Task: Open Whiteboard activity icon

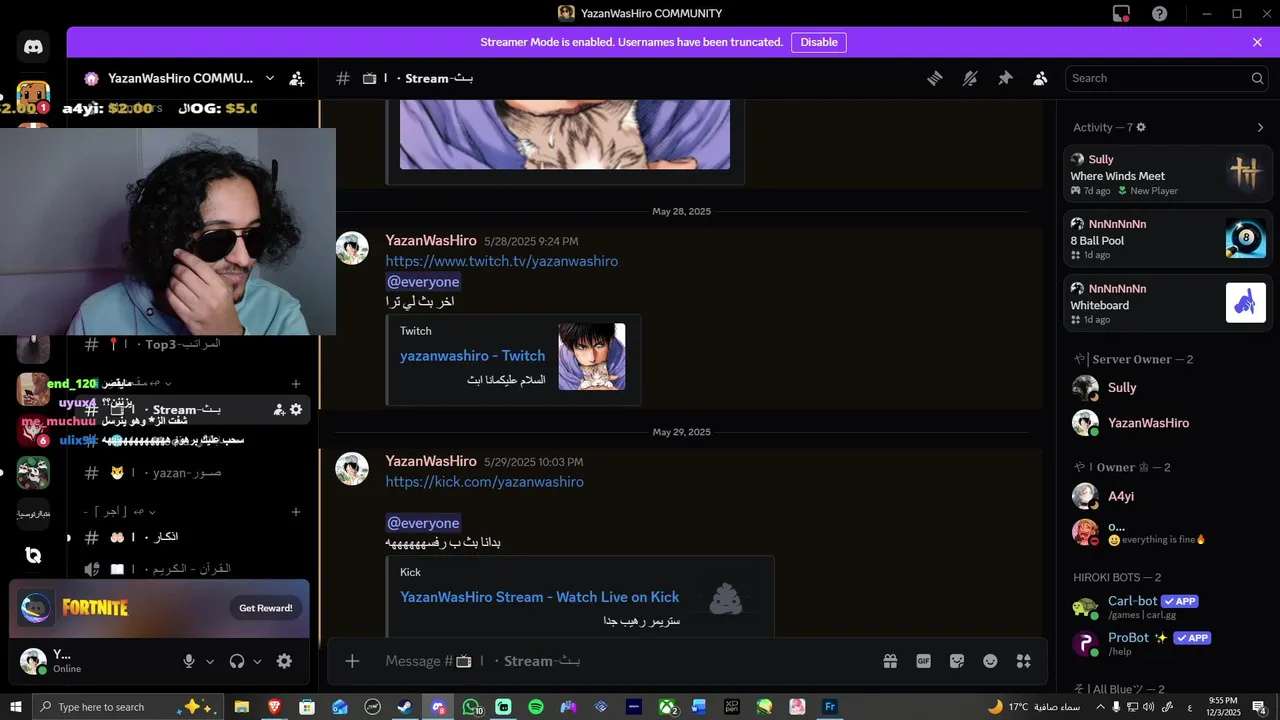Action: pos(1246,303)
